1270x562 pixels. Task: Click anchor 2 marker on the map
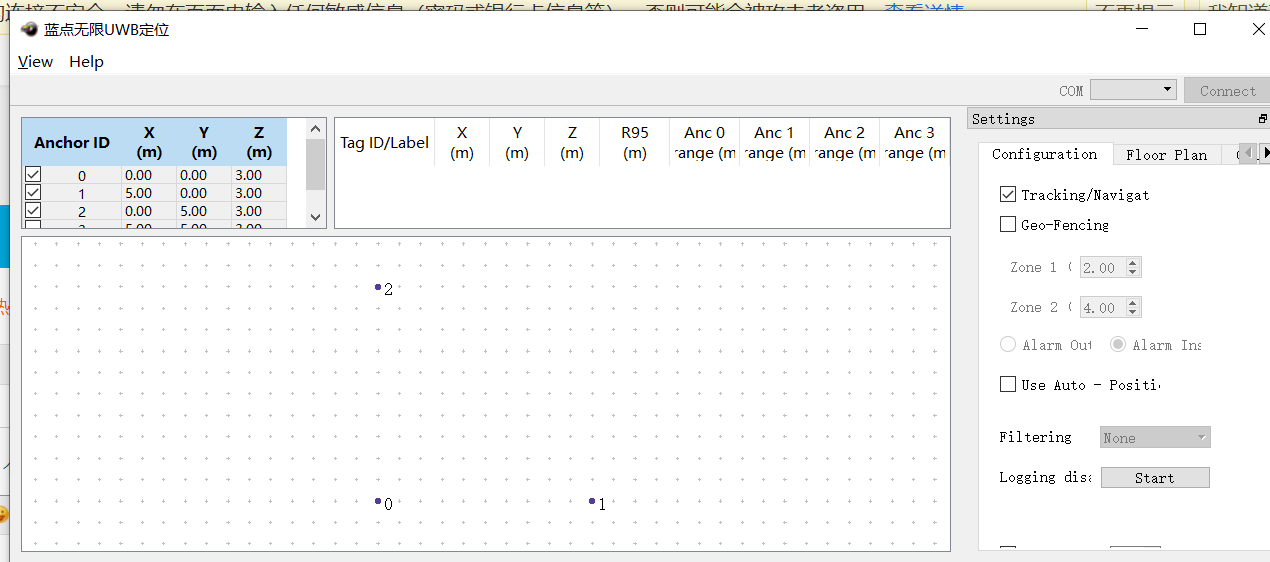pos(378,287)
